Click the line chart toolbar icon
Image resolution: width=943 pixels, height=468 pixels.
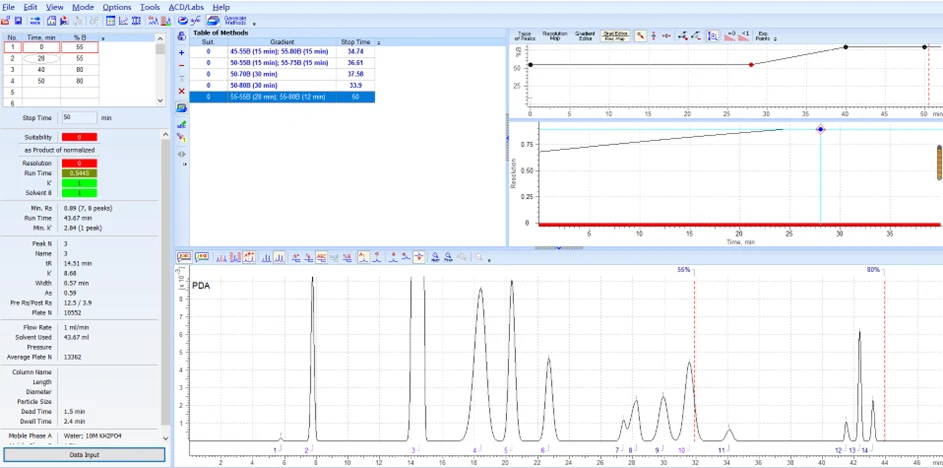point(123,21)
